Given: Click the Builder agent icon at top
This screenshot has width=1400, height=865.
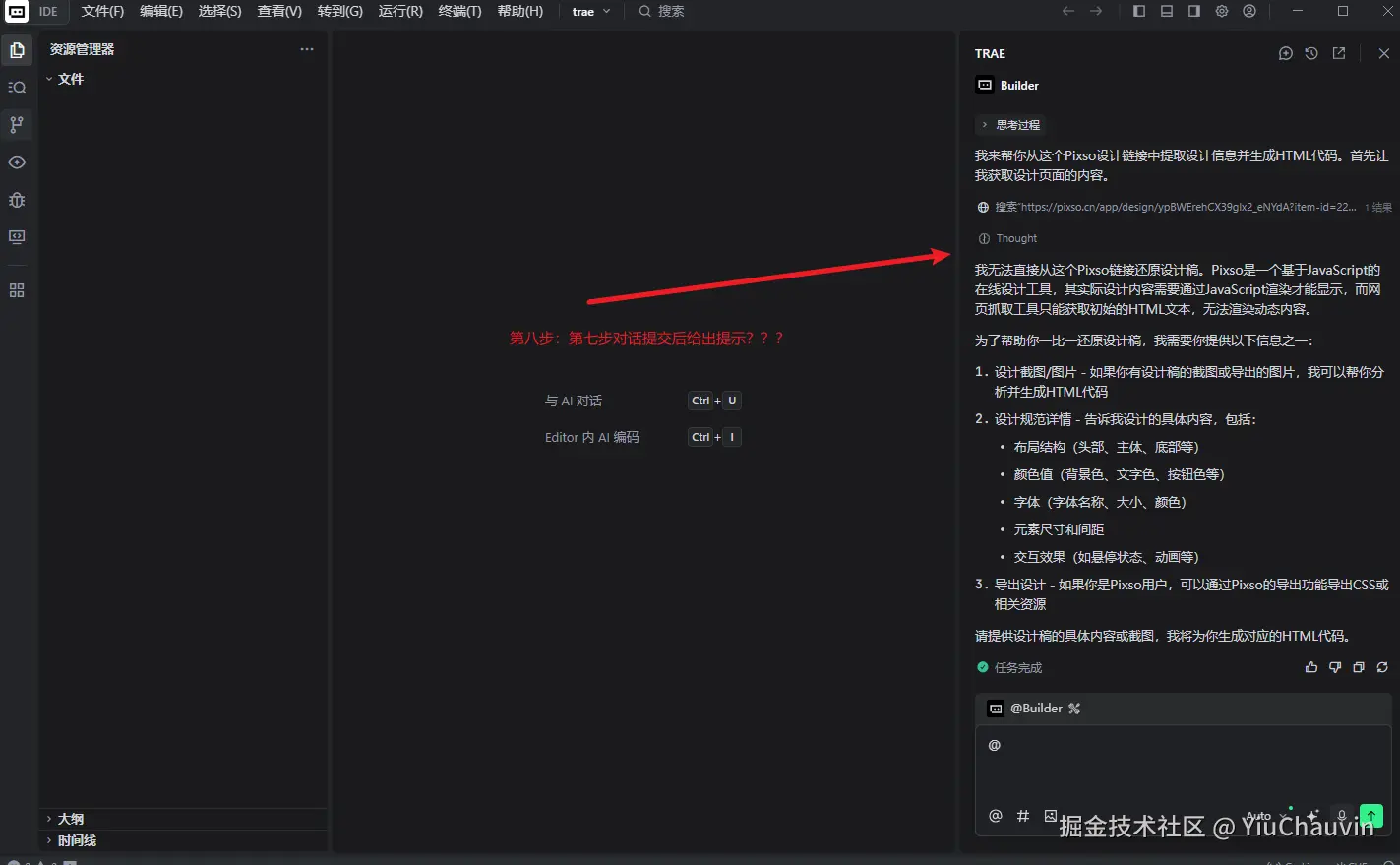Looking at the screenshot, I should coord(985,85).
